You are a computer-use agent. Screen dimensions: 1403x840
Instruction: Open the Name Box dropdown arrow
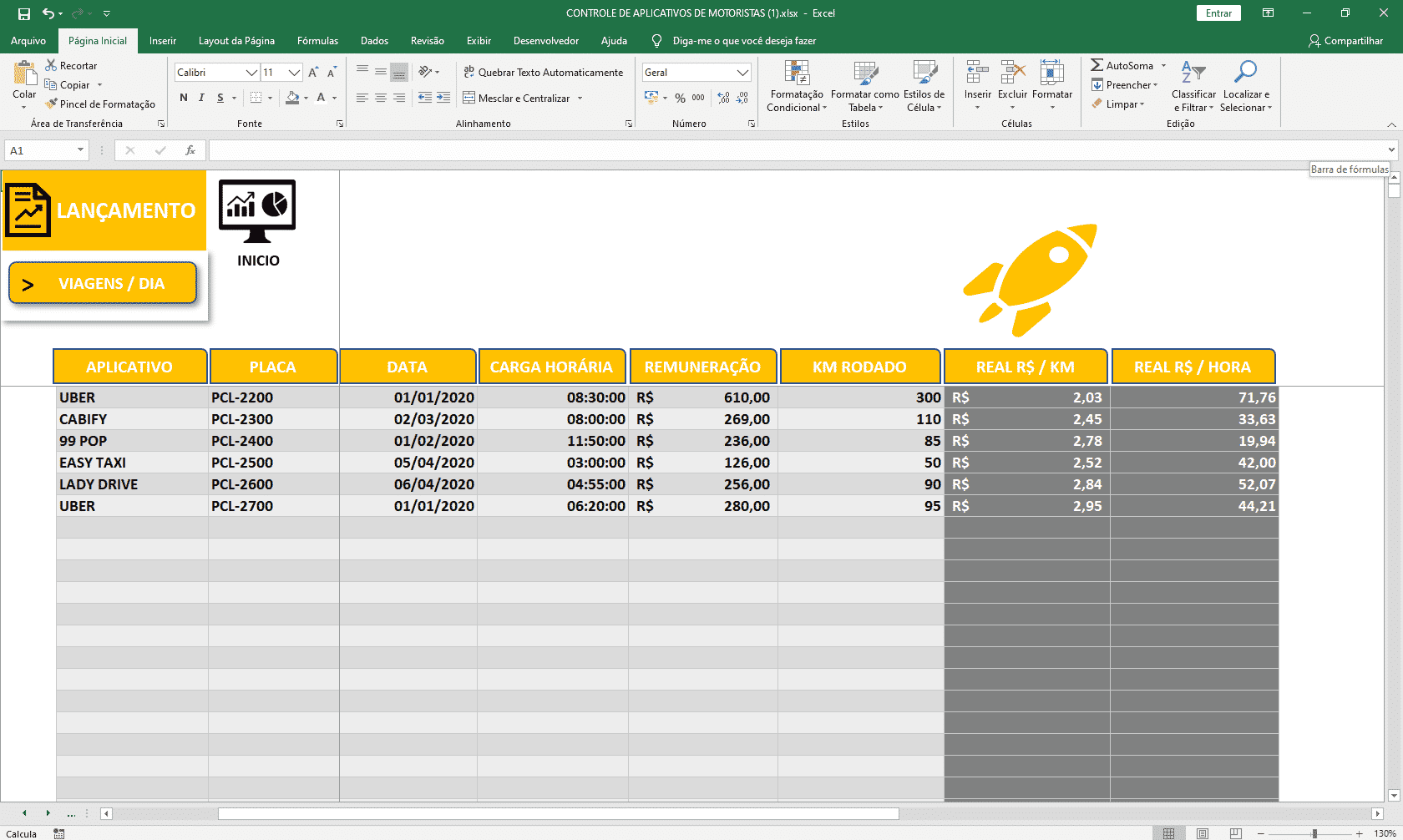click(x=80, y=150)
